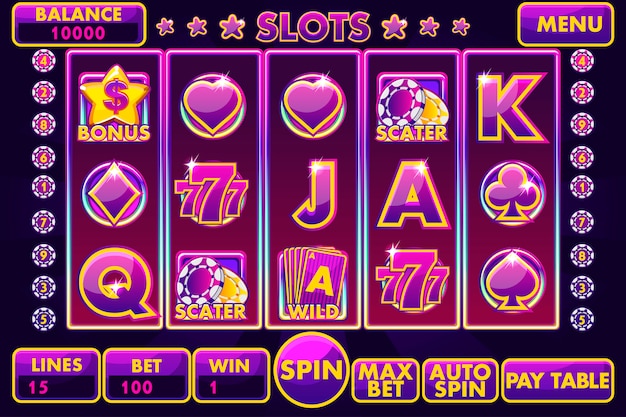Click the Bonus star symbol

(115, 104)
